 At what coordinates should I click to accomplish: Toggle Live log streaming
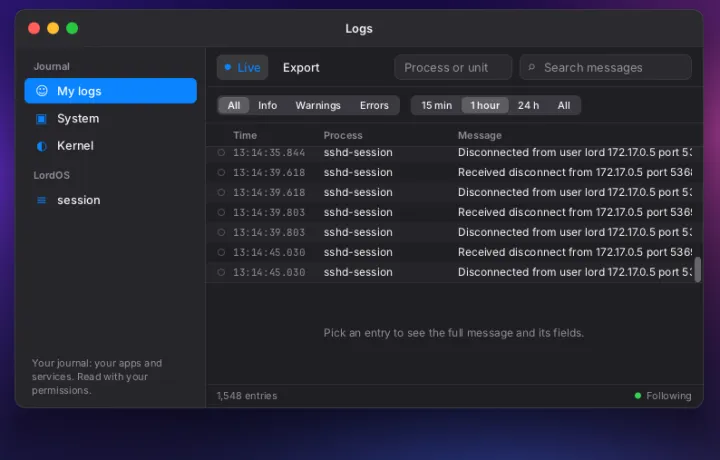[242, 67]
